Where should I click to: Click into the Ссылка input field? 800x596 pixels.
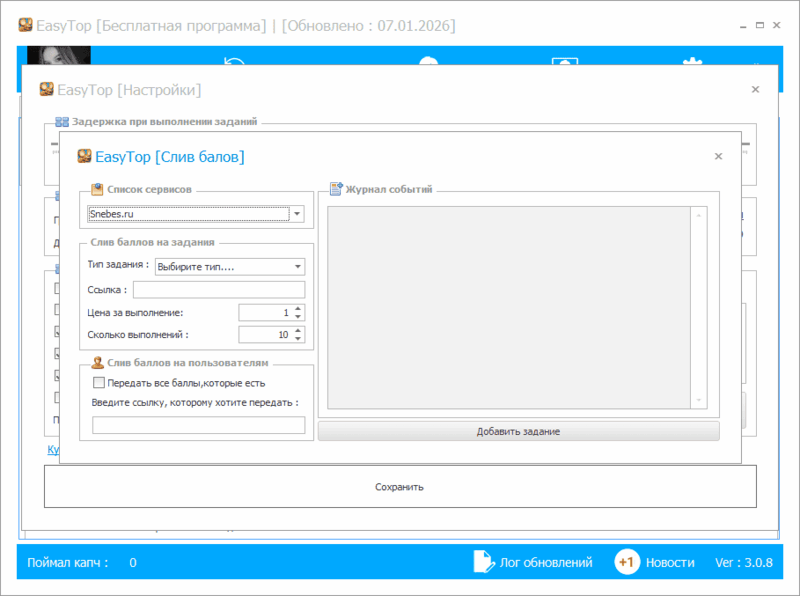[x=218, y=290]
